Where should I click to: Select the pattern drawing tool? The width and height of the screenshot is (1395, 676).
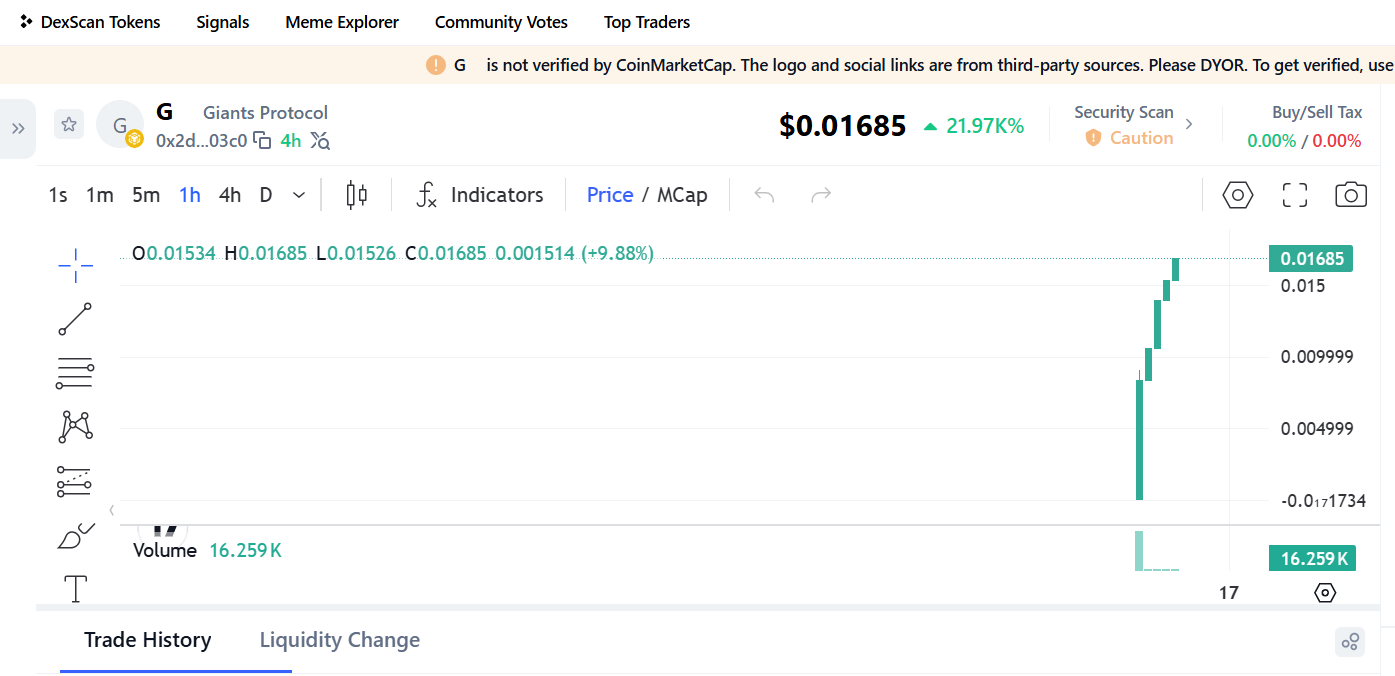76,427
